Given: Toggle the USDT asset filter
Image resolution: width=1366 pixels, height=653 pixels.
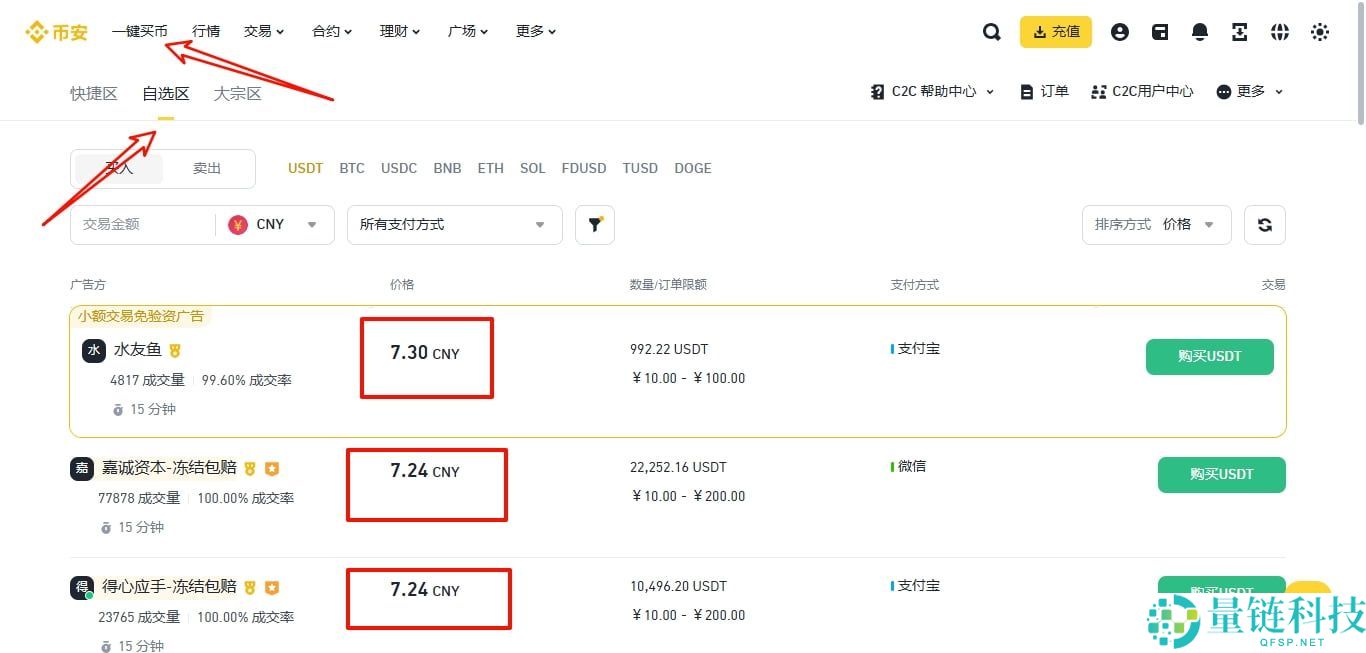Looking at the screenshot, I should (x=305, y=168).
